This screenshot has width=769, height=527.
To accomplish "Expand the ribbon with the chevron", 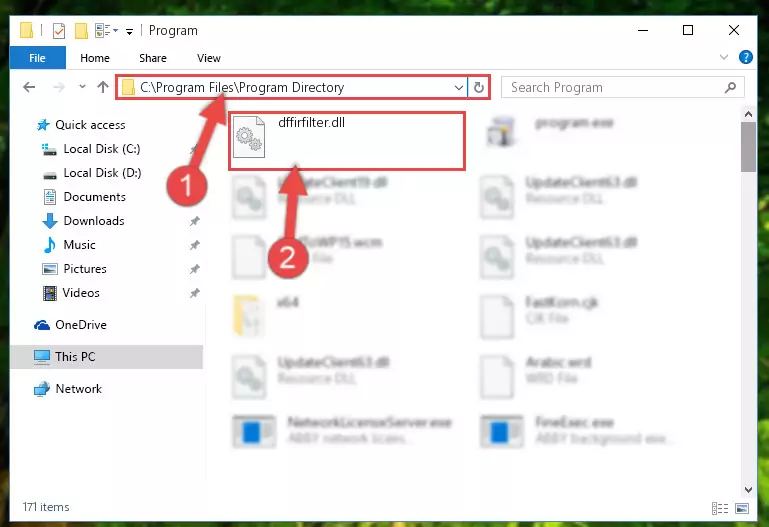I will (723, 57).
